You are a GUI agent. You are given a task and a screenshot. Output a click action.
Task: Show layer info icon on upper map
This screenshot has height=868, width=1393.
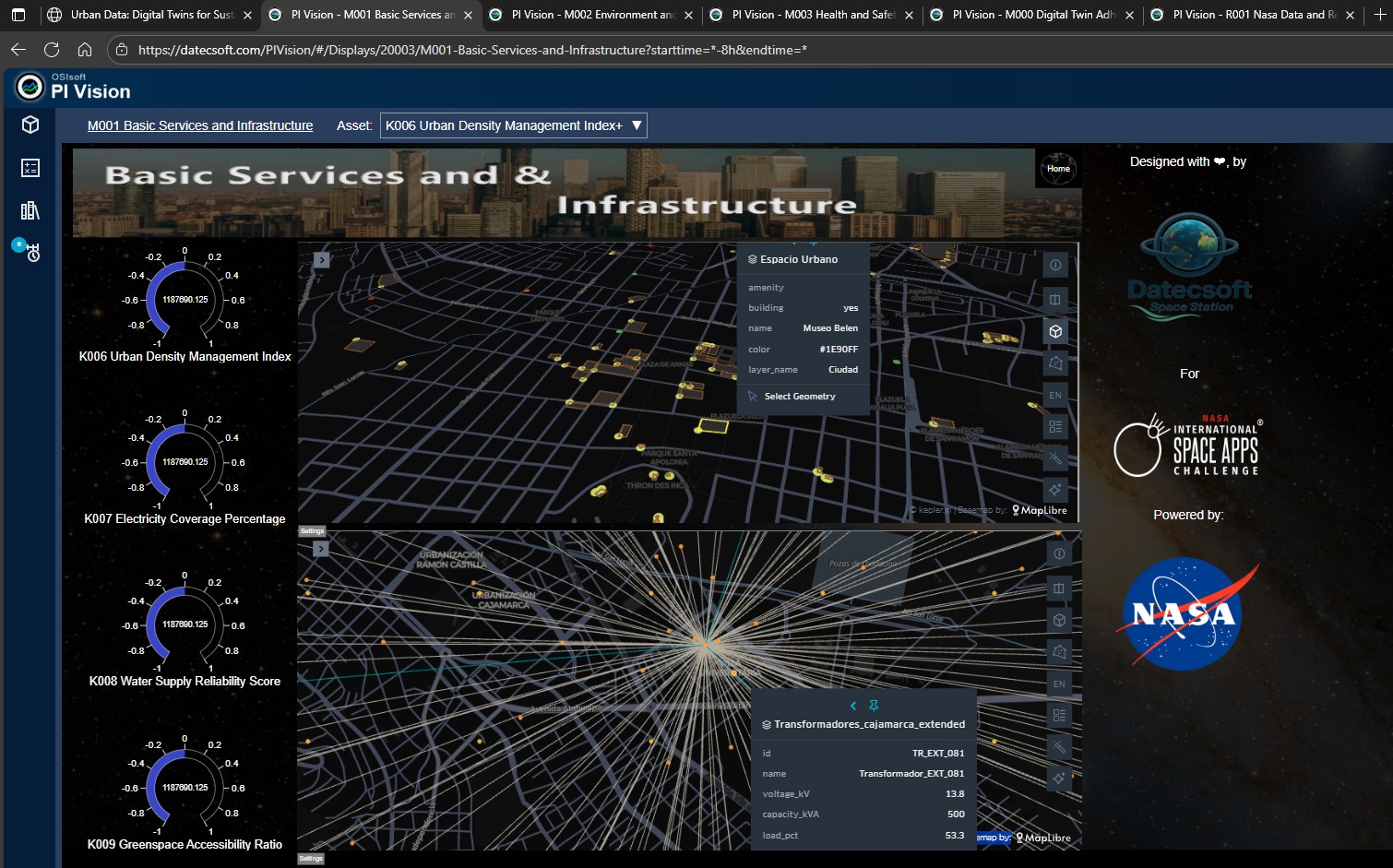click(1055, 265)
